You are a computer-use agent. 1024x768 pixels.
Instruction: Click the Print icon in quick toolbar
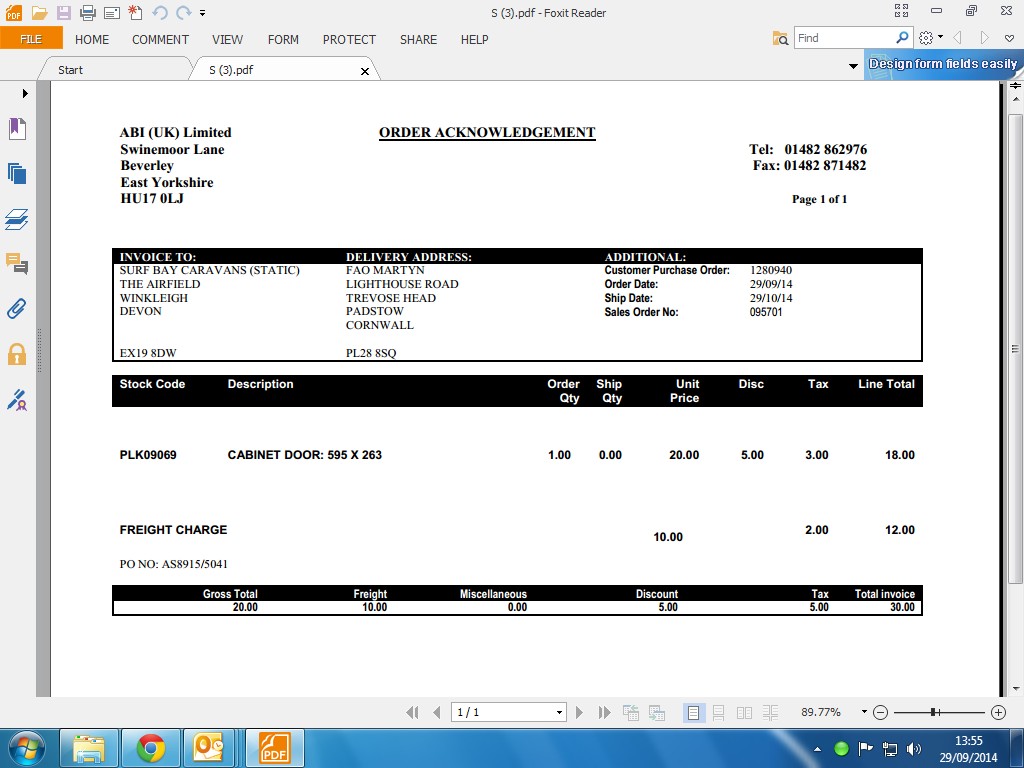[88, 13]
